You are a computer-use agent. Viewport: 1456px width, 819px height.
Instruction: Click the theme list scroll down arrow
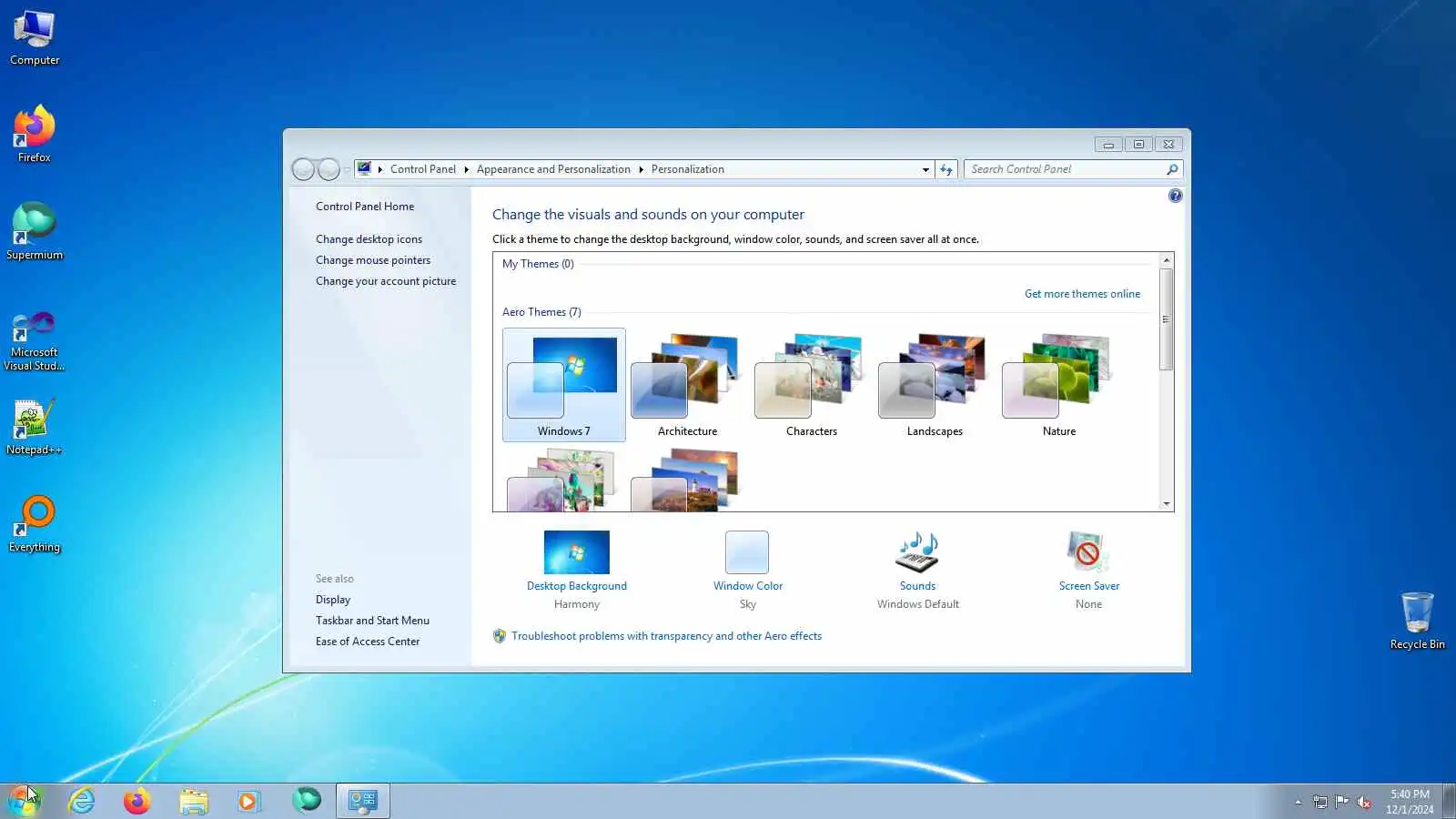(1166, 503)
